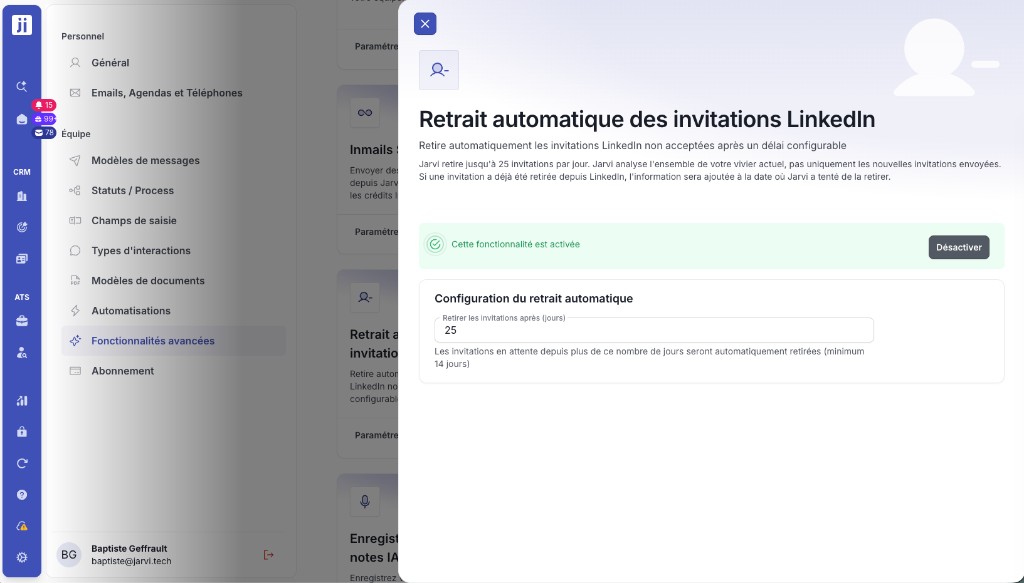Viewport: 1024px width, 583px height.
Task: Open the ATS candidate search icon
Action: [x=22, y=353]
